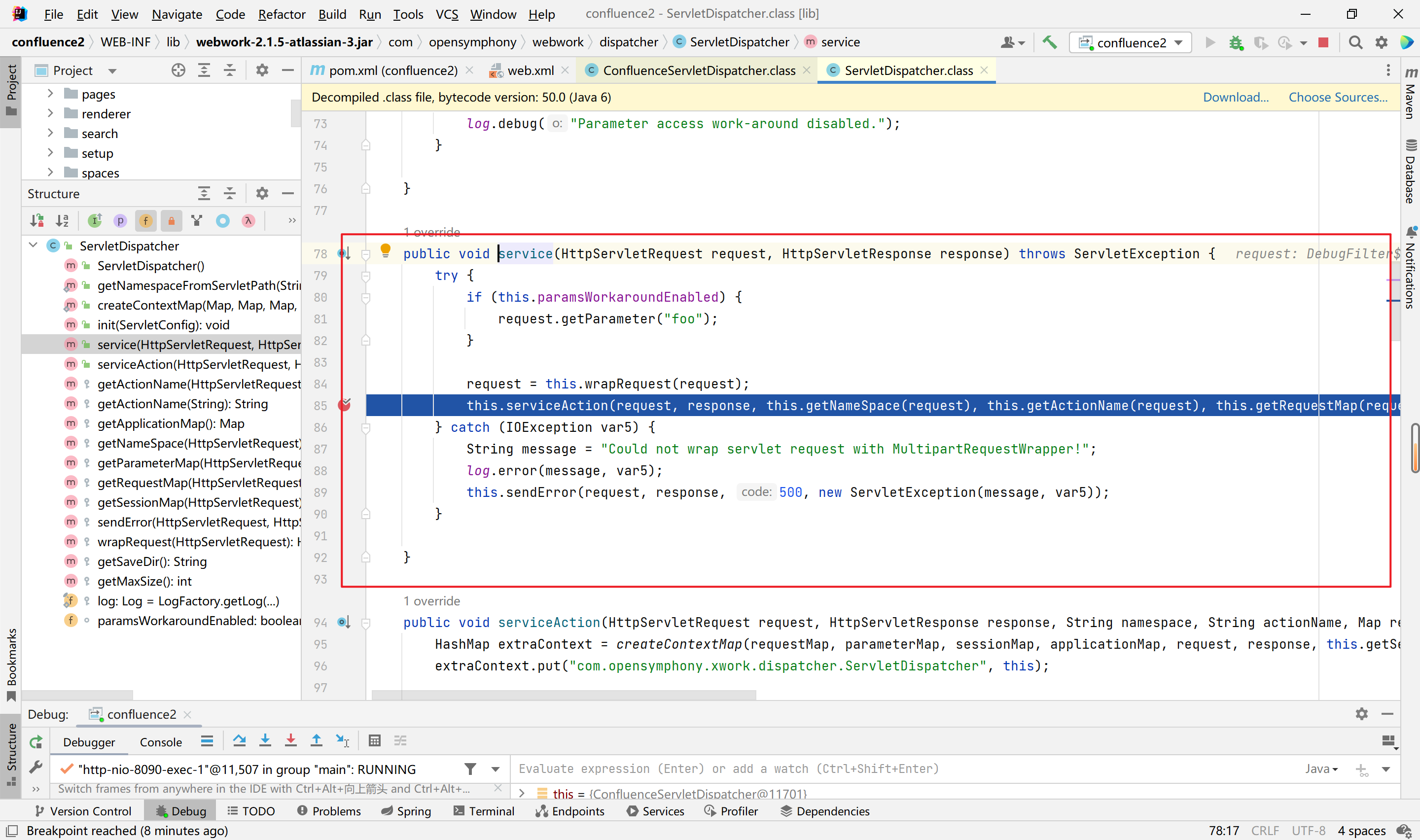Toggle show fields filter in Structure
This screenshot has width=1420, height=840.
146,221
